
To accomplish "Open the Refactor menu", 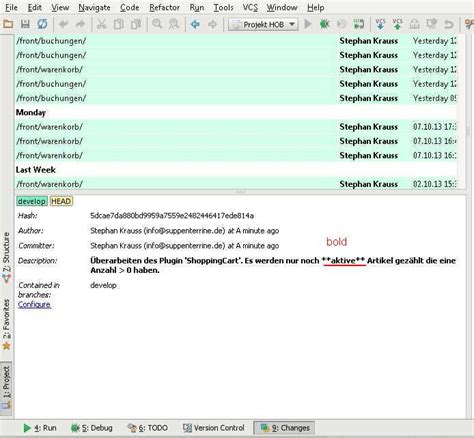I will 164,7.
